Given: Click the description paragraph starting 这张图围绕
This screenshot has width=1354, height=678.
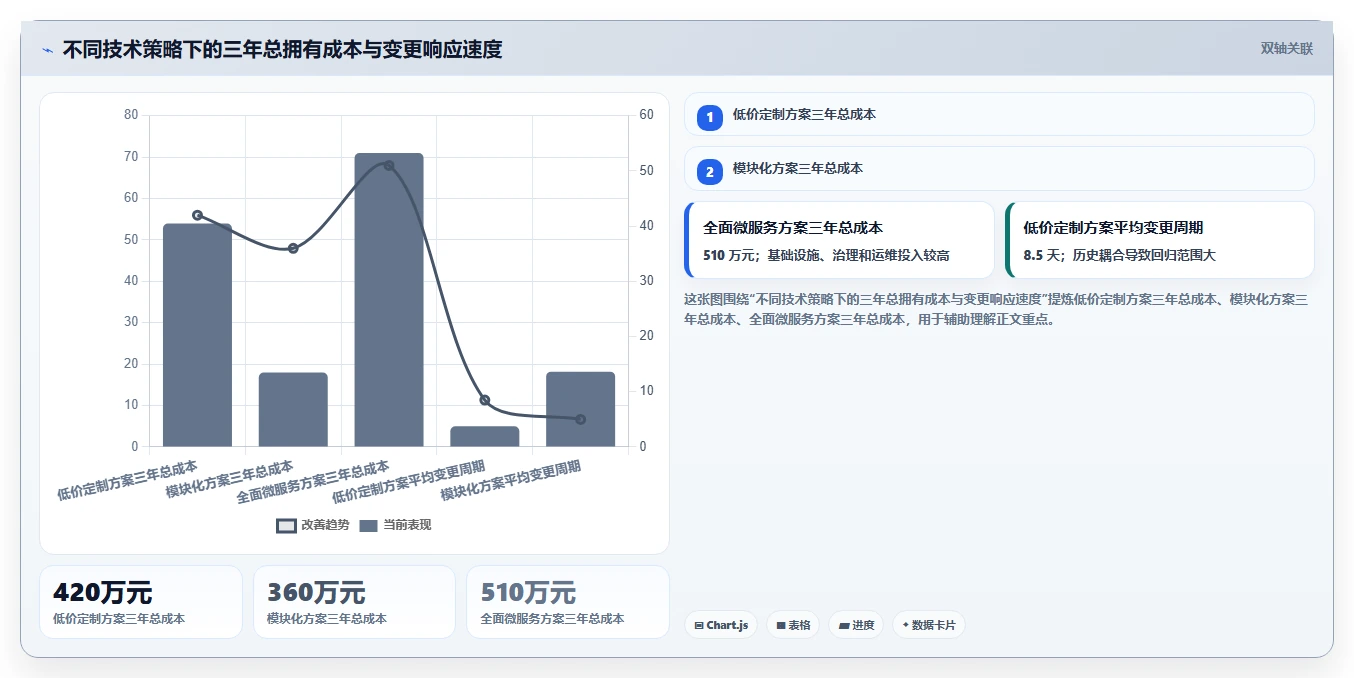Looking at the screenshot, I should (x=996, y=310).
